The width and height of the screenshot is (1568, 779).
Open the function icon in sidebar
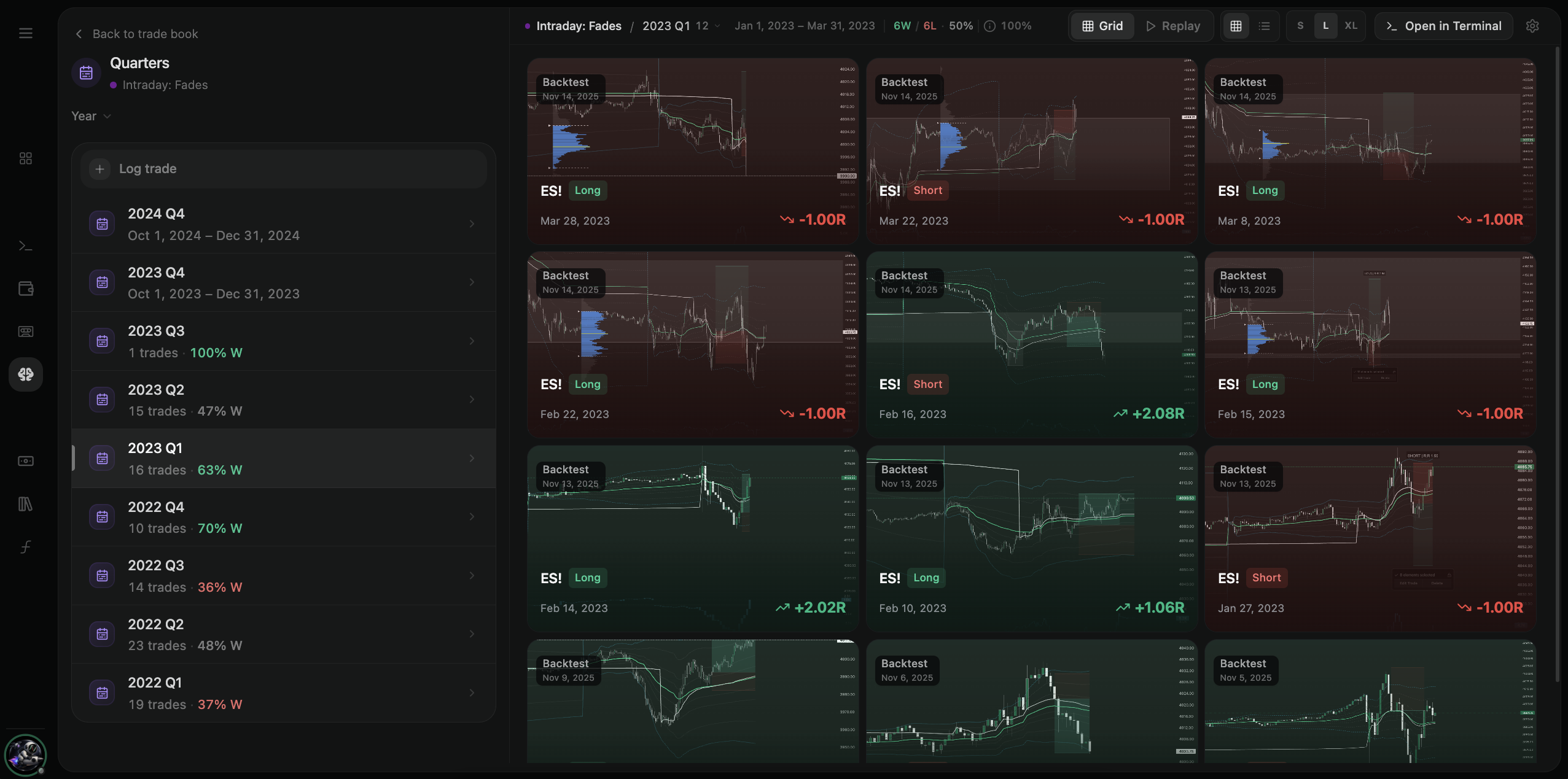pyautogui.click(x=26, y=547)
